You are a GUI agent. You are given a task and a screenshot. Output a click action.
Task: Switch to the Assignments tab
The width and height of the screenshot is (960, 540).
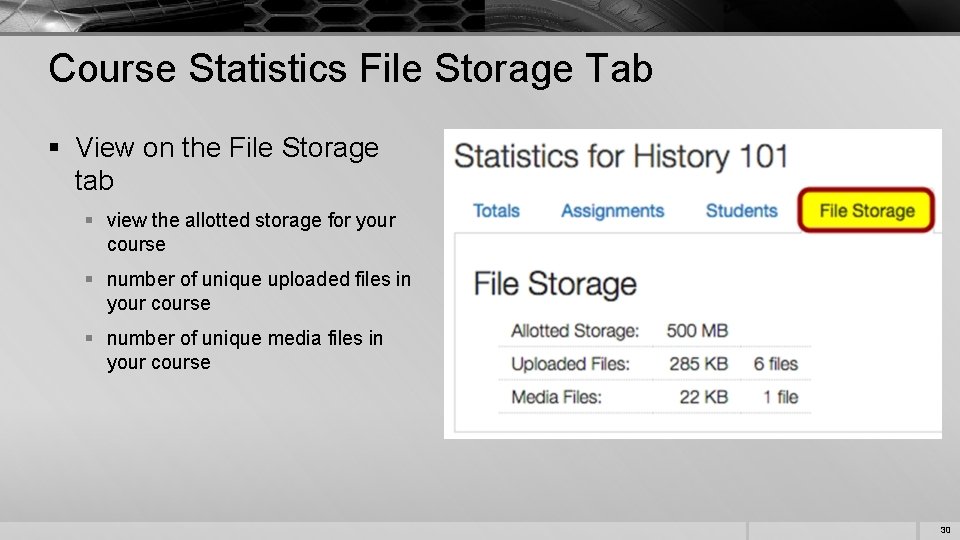[x=612, y=211]
